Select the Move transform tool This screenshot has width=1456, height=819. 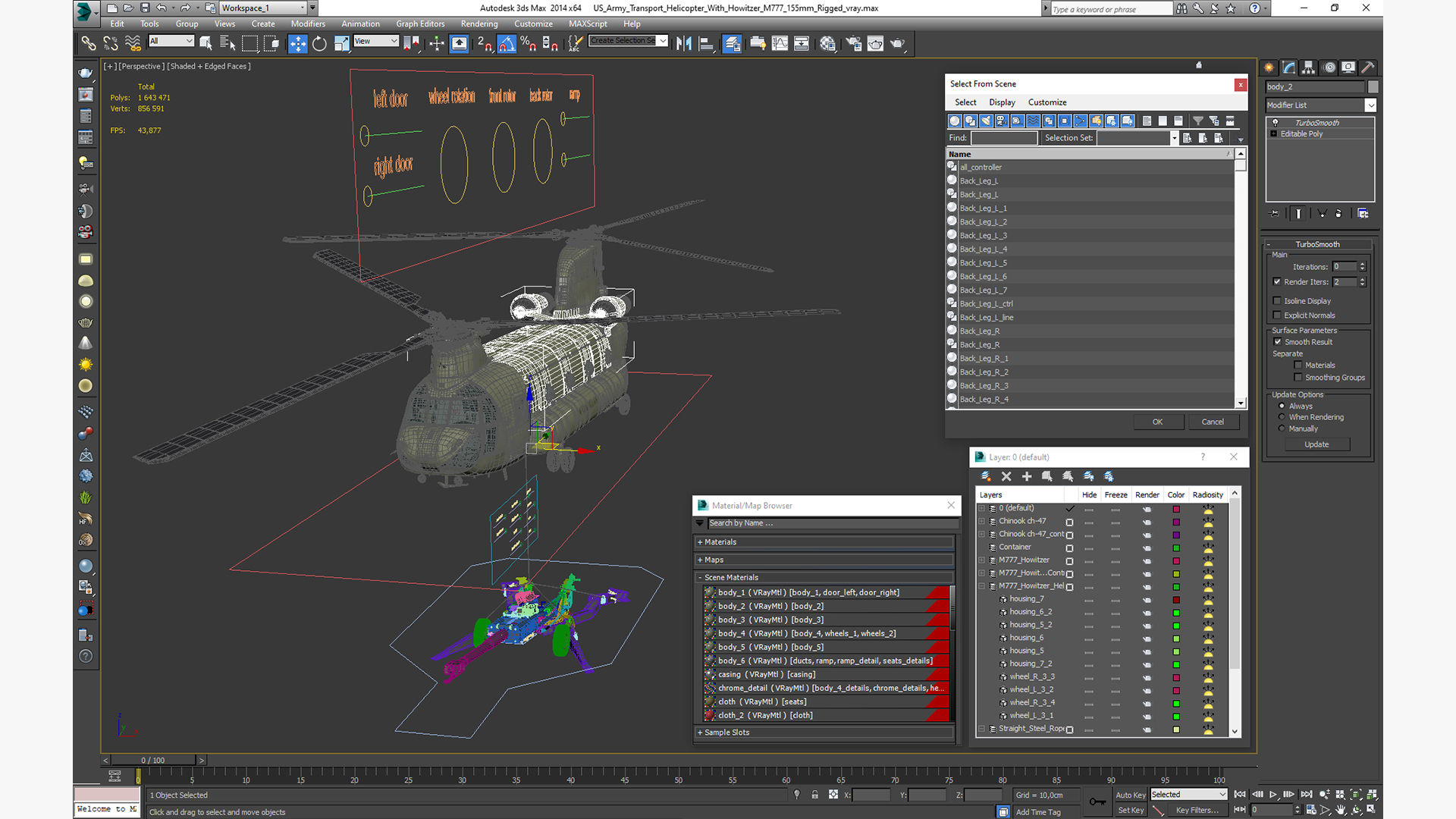coord(298,44)
